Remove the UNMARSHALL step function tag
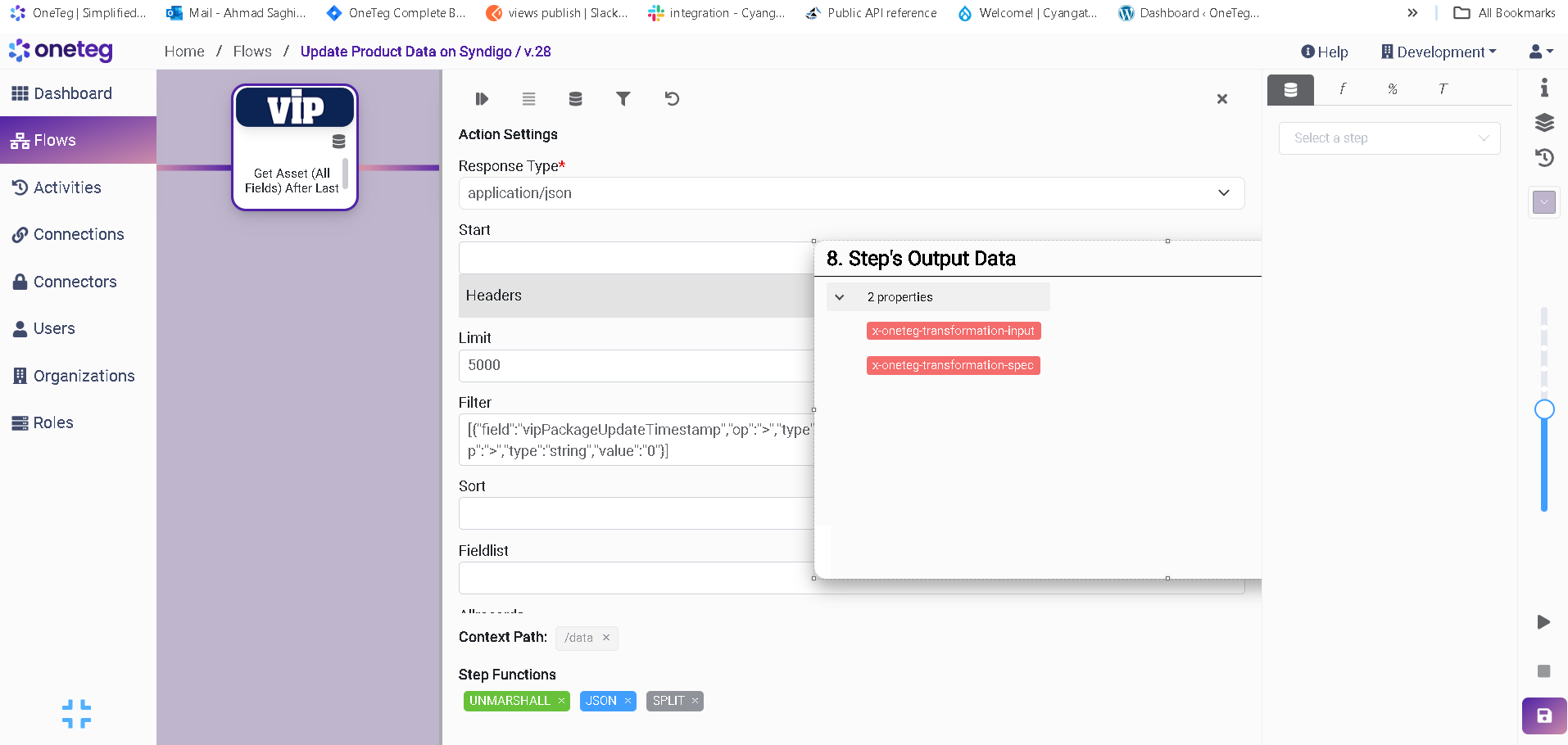Image resolution: width=1568 pixels, height=745 pixels. tap(561, 701)
